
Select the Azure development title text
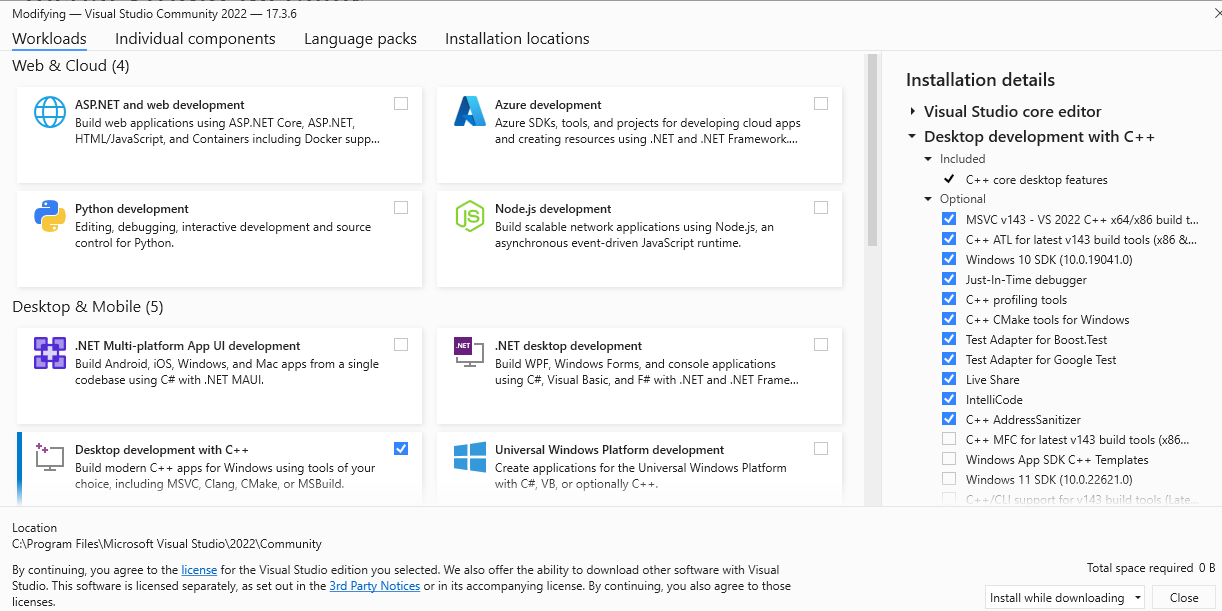tap(548, 105)
